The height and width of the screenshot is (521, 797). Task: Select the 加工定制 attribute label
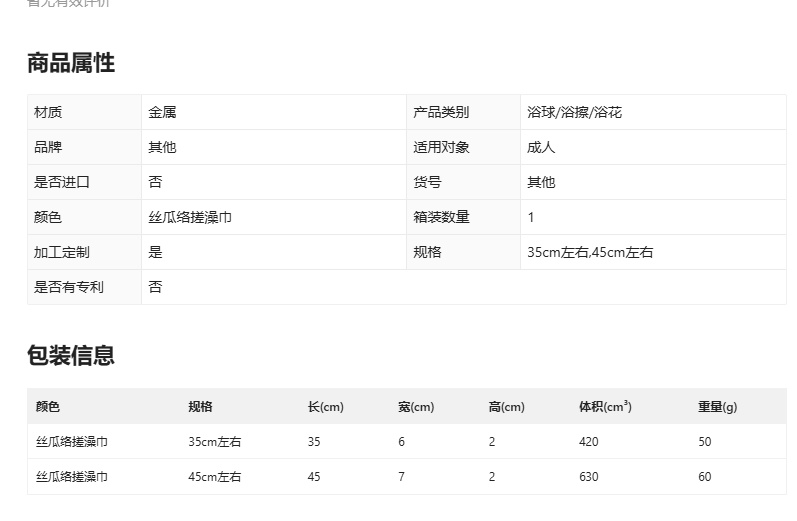point(62,252)
